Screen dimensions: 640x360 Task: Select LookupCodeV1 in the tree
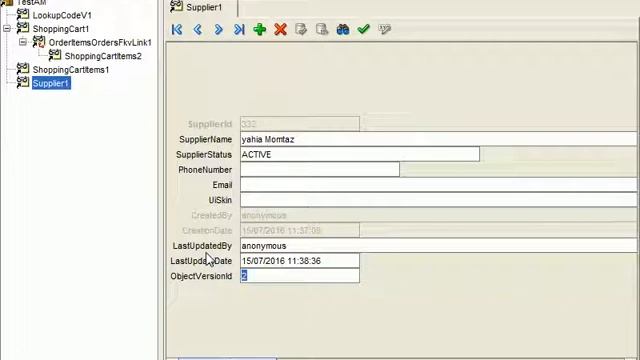pos(62,16)
